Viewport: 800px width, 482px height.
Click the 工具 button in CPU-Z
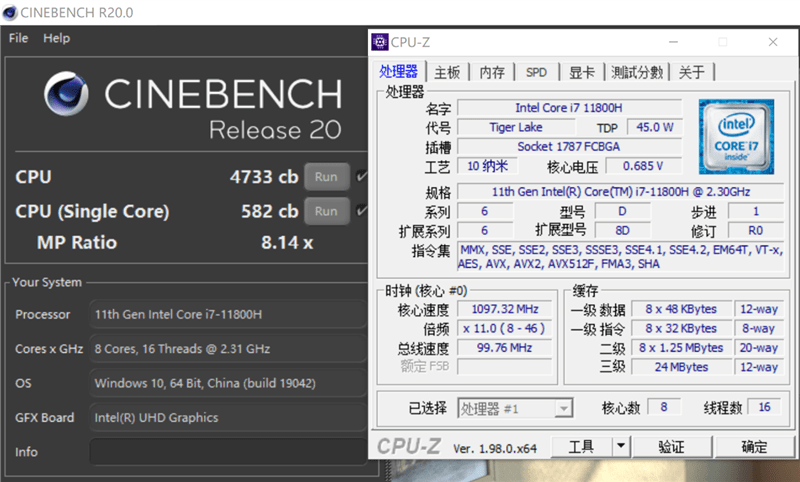582,447
